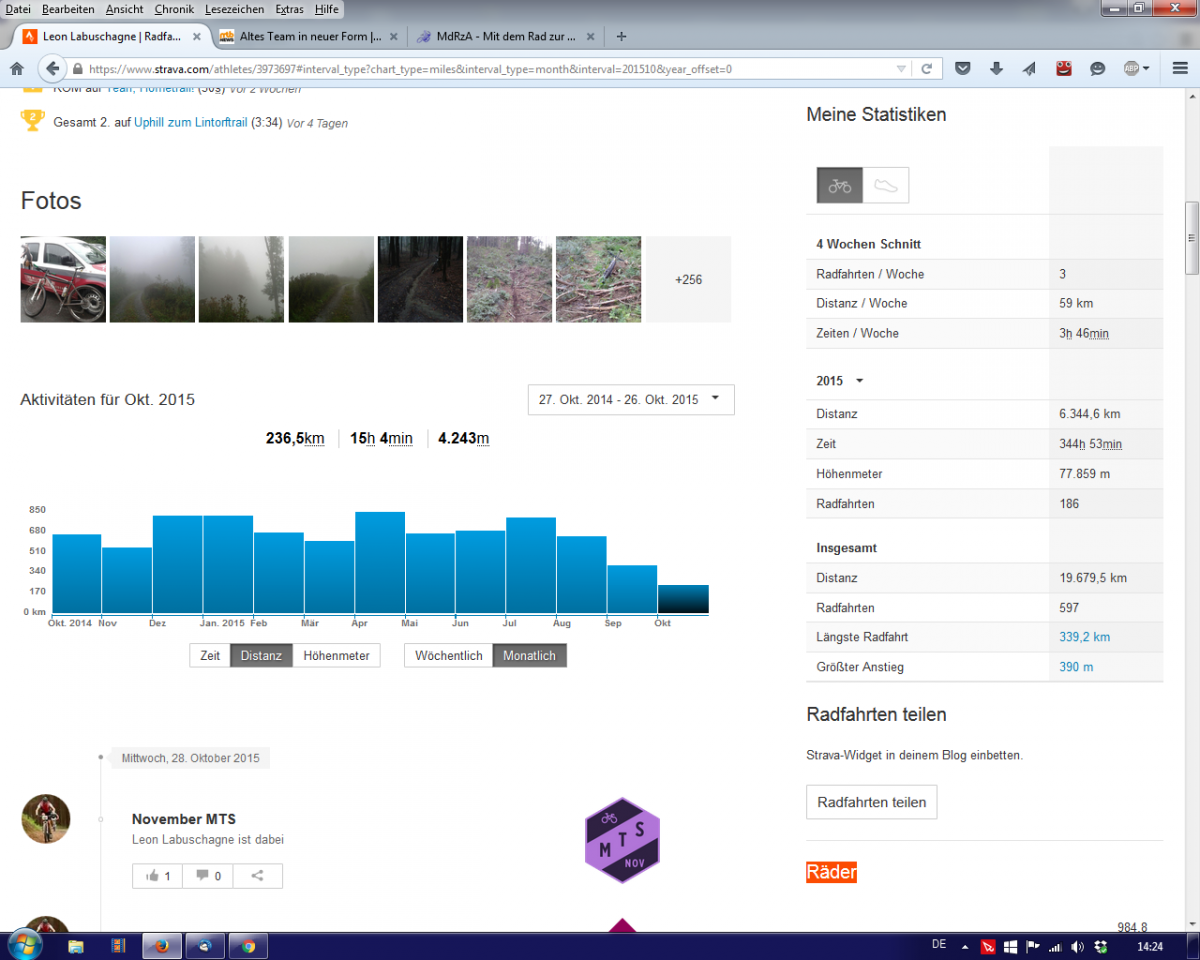Expand the 2015 year selector
1200x960 pixels.
[x=859, y=381]
